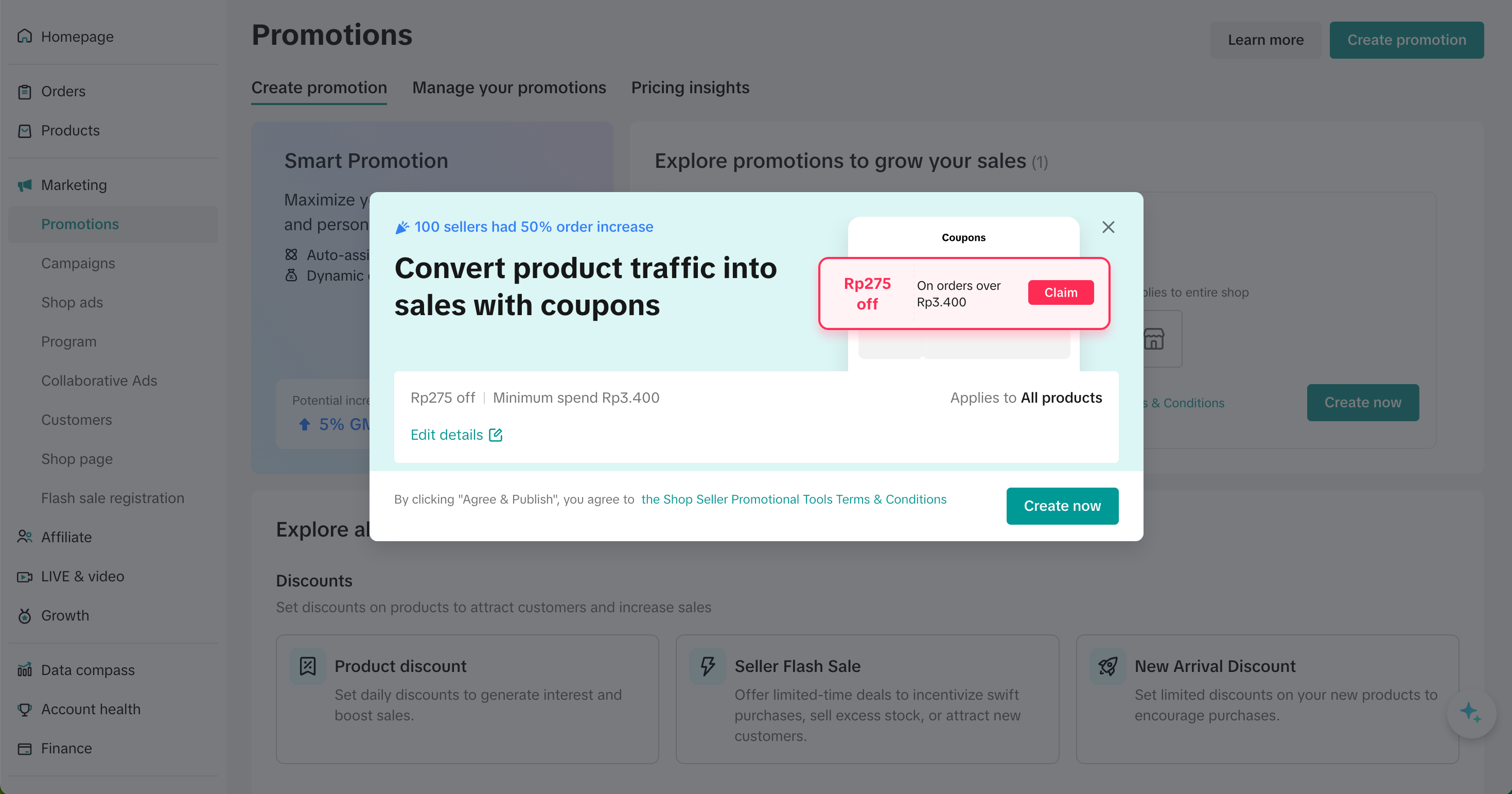This screenshot has width=1512, height=794.
Task: Open the Pricing insights tab
Action: [x=690, y=88]
